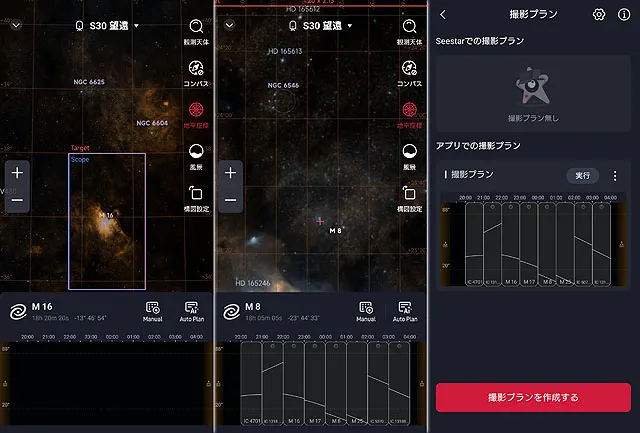The height and width of the screenshot is (433, 640).
Task: Open Auto Plan for M 8
Action: (405, 312)
